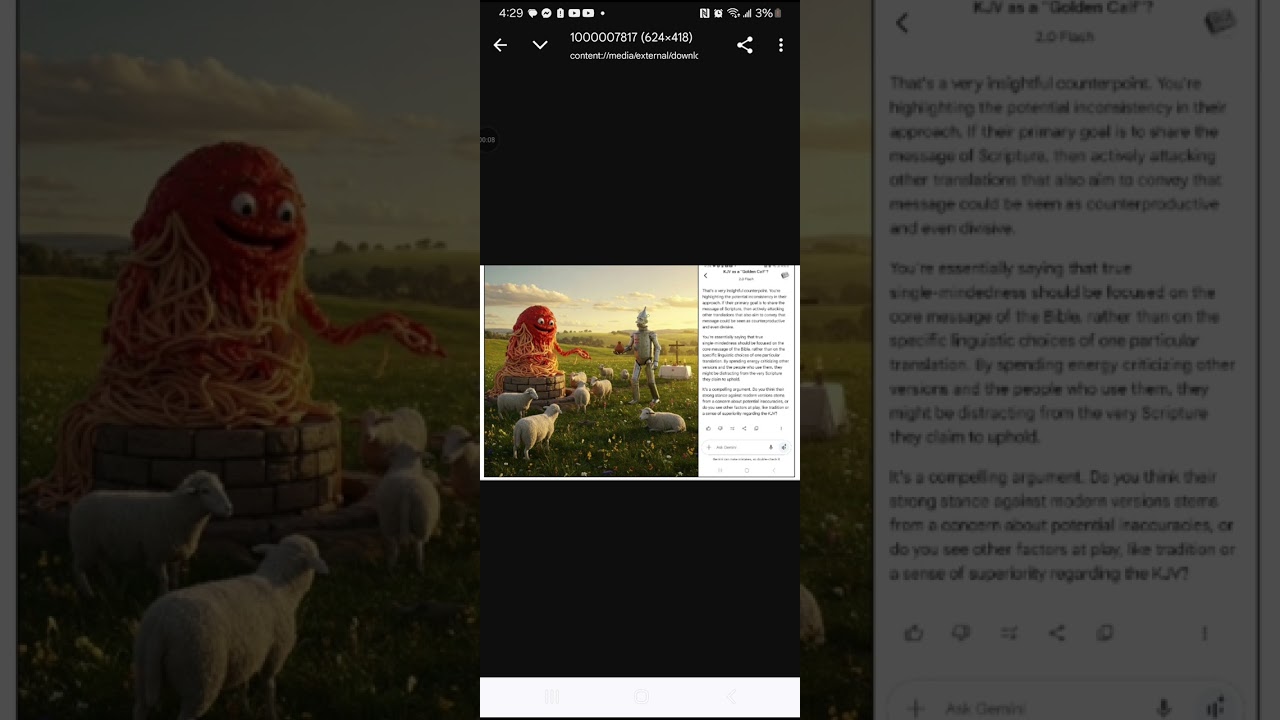Tap the 4:29 clock in the status bar

(x=511, y=13)
